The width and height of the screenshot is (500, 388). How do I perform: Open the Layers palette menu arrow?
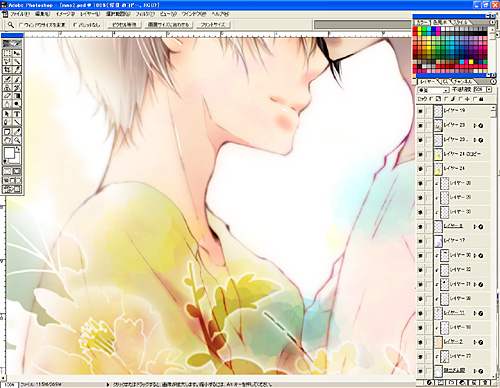click(493, 82)
